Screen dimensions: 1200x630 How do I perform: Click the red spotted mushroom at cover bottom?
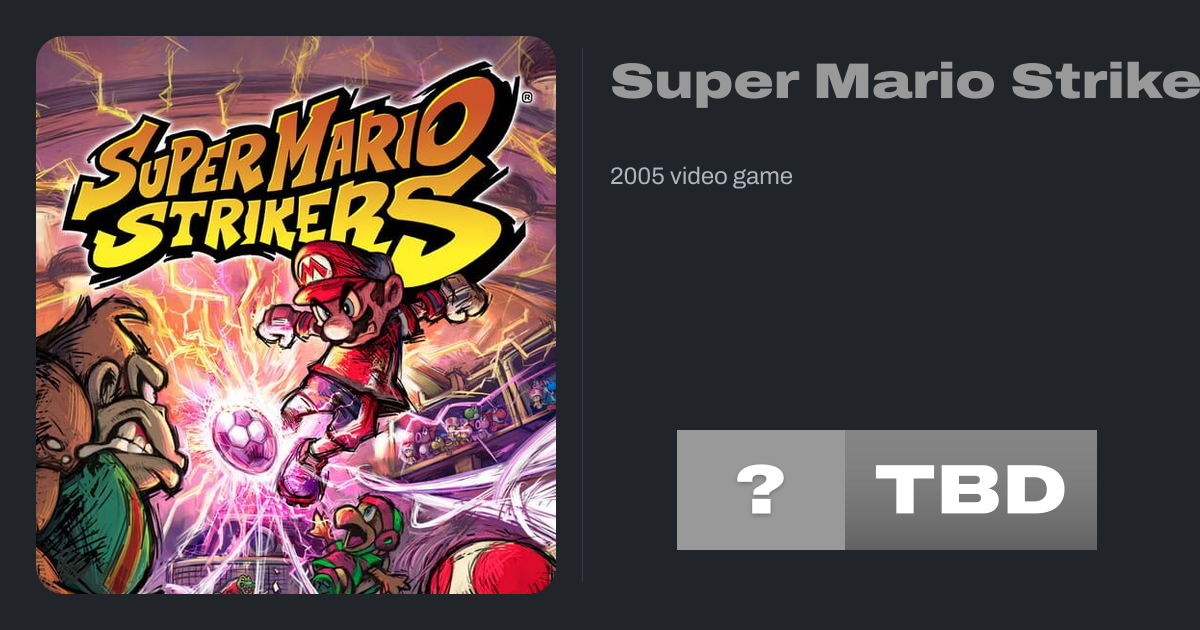(x=492, y=565)
